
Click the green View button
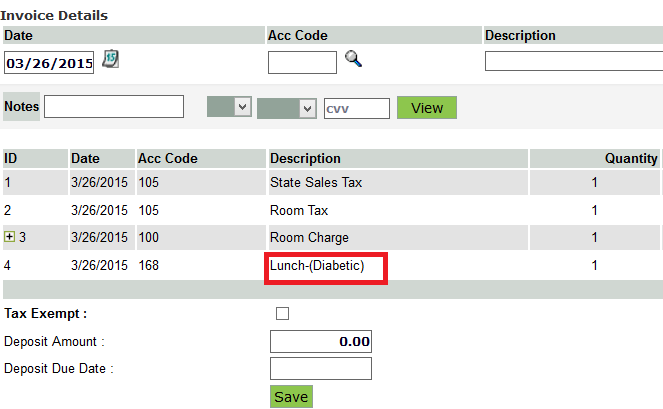pos(426,108)
